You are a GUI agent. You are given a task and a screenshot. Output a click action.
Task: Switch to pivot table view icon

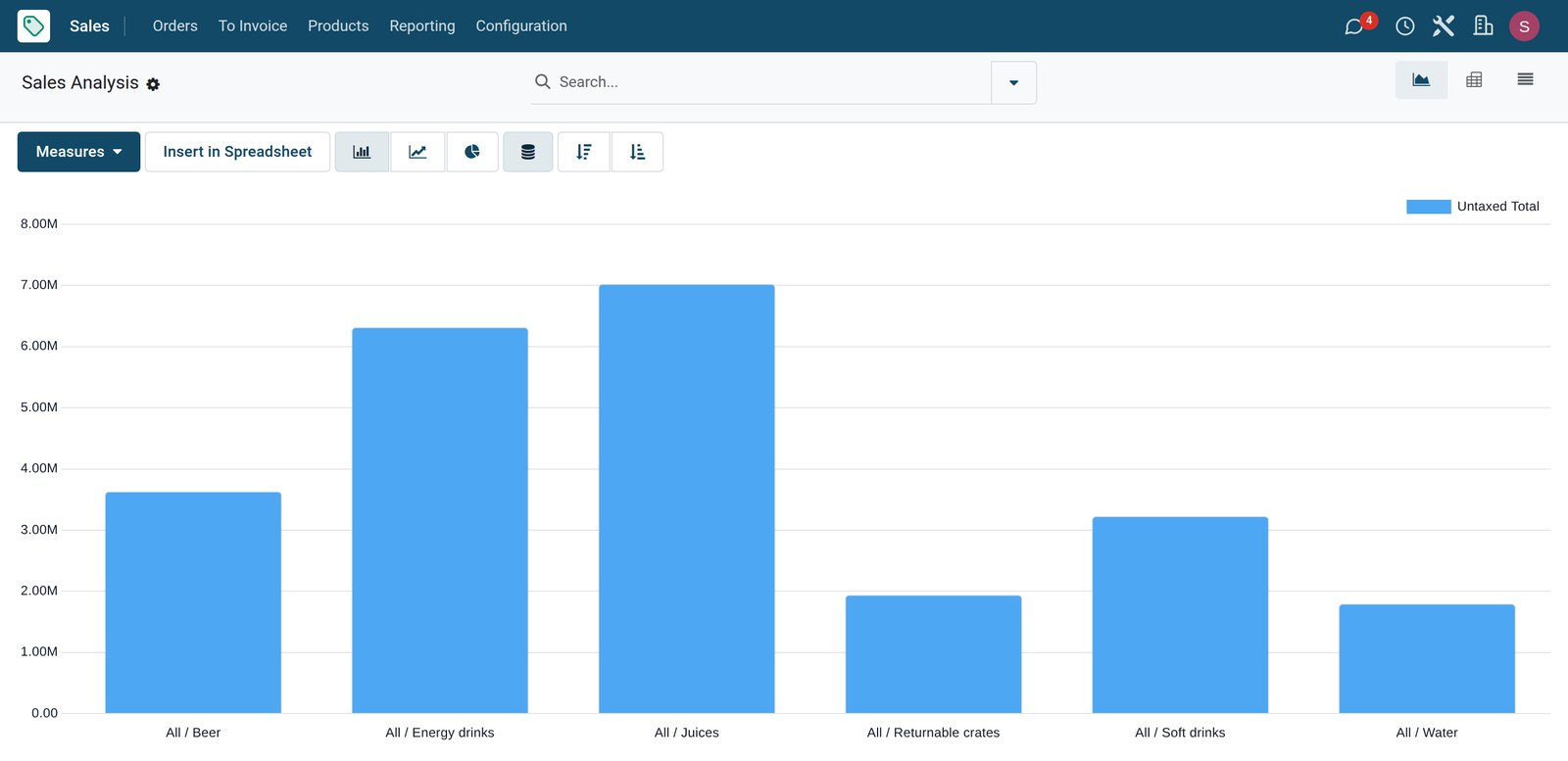click(1474, 79)
